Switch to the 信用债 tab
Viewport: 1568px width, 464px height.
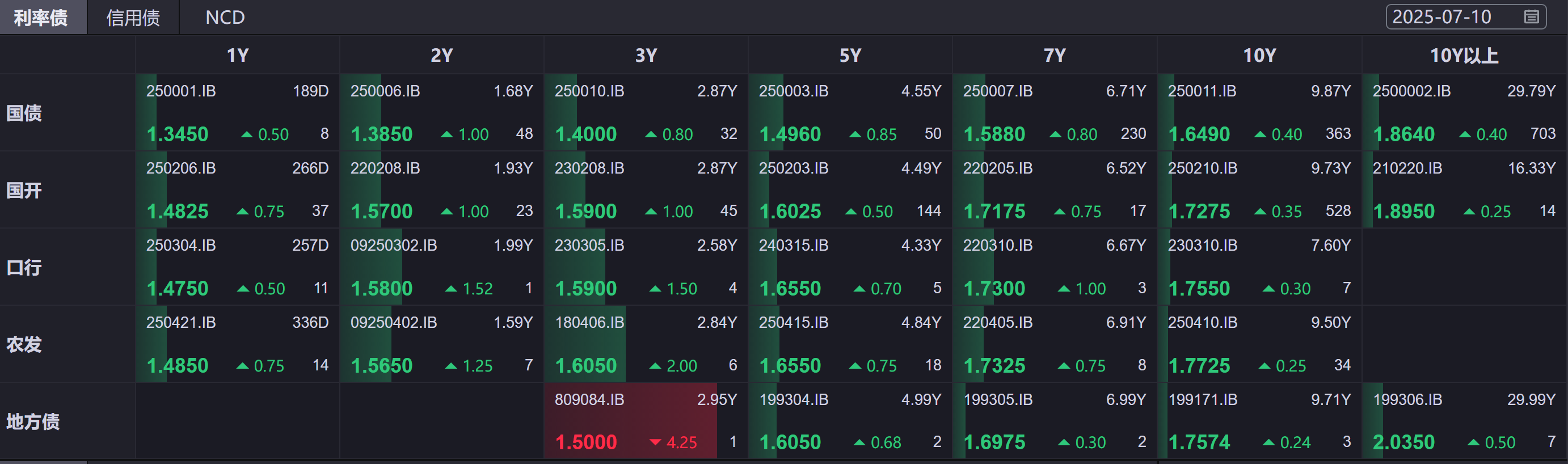pos(133,18)
